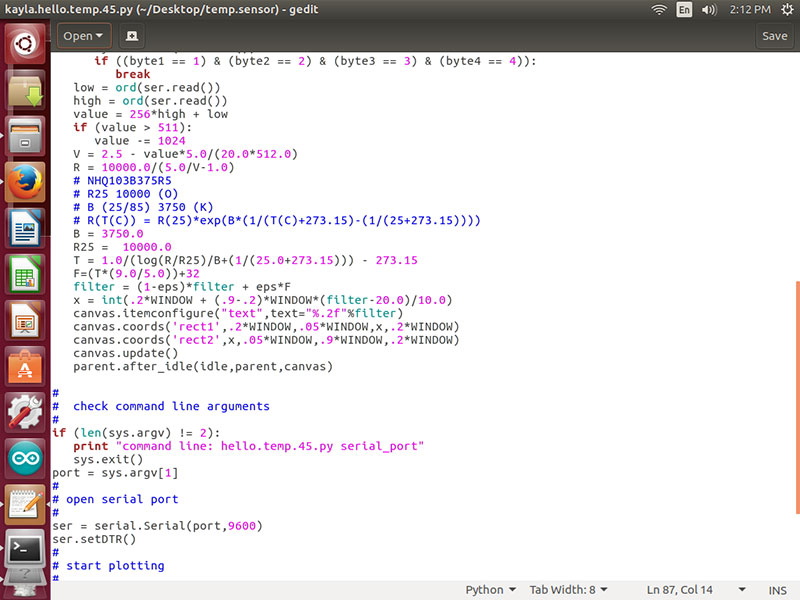Click the 'if (value > 511):' line
This screenshot has height=600, width=800.
point(133,128)
